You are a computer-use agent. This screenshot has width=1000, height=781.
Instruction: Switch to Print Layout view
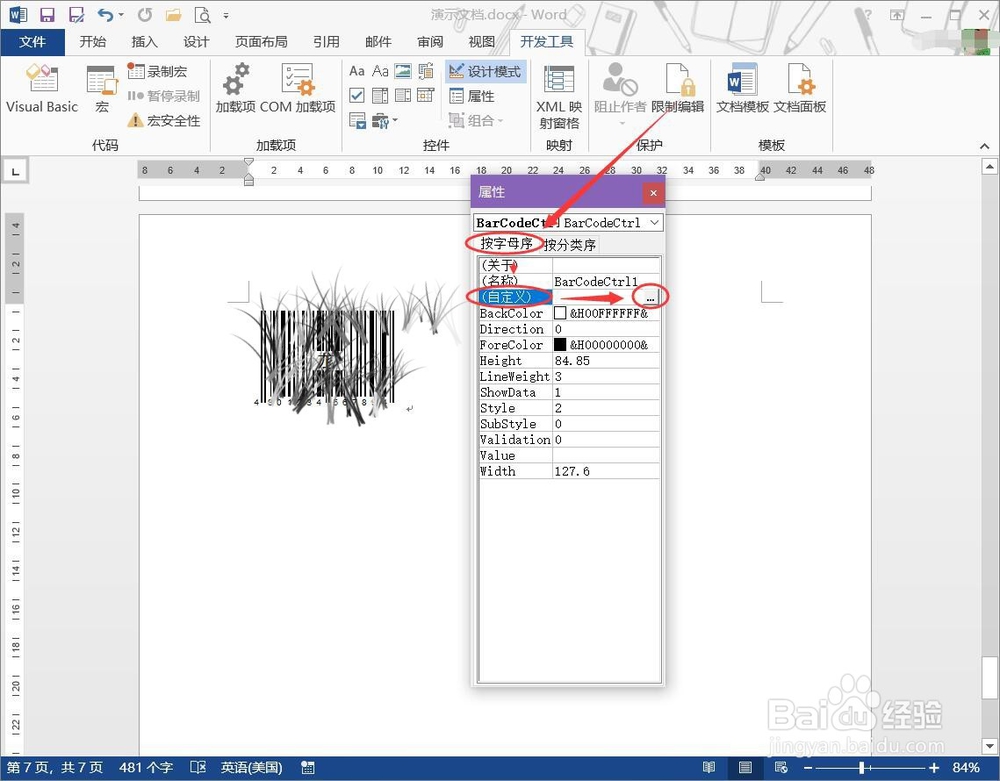745,768
